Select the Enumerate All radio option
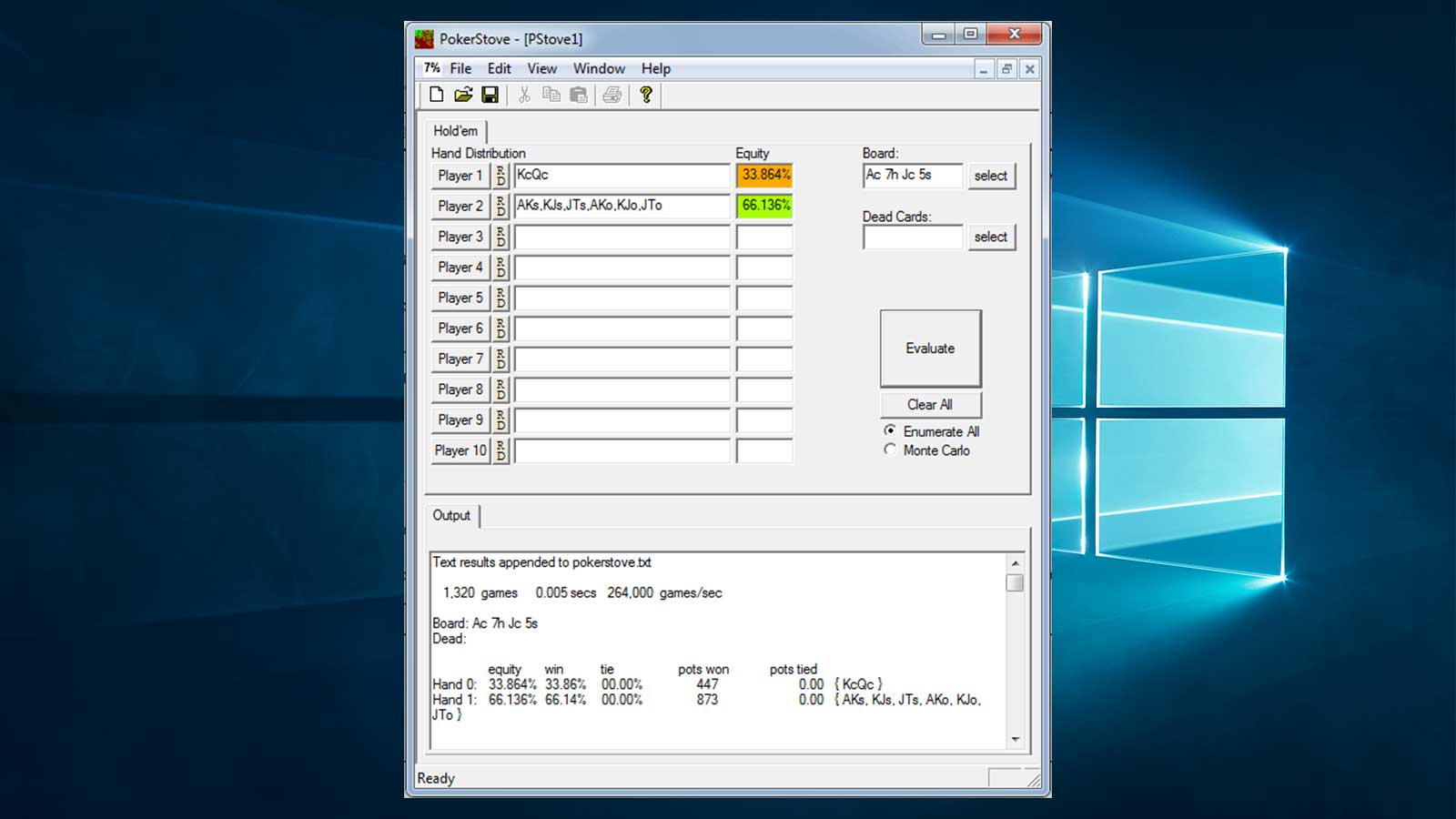This screenshot has width=1456, height=819. click(931, 431)
